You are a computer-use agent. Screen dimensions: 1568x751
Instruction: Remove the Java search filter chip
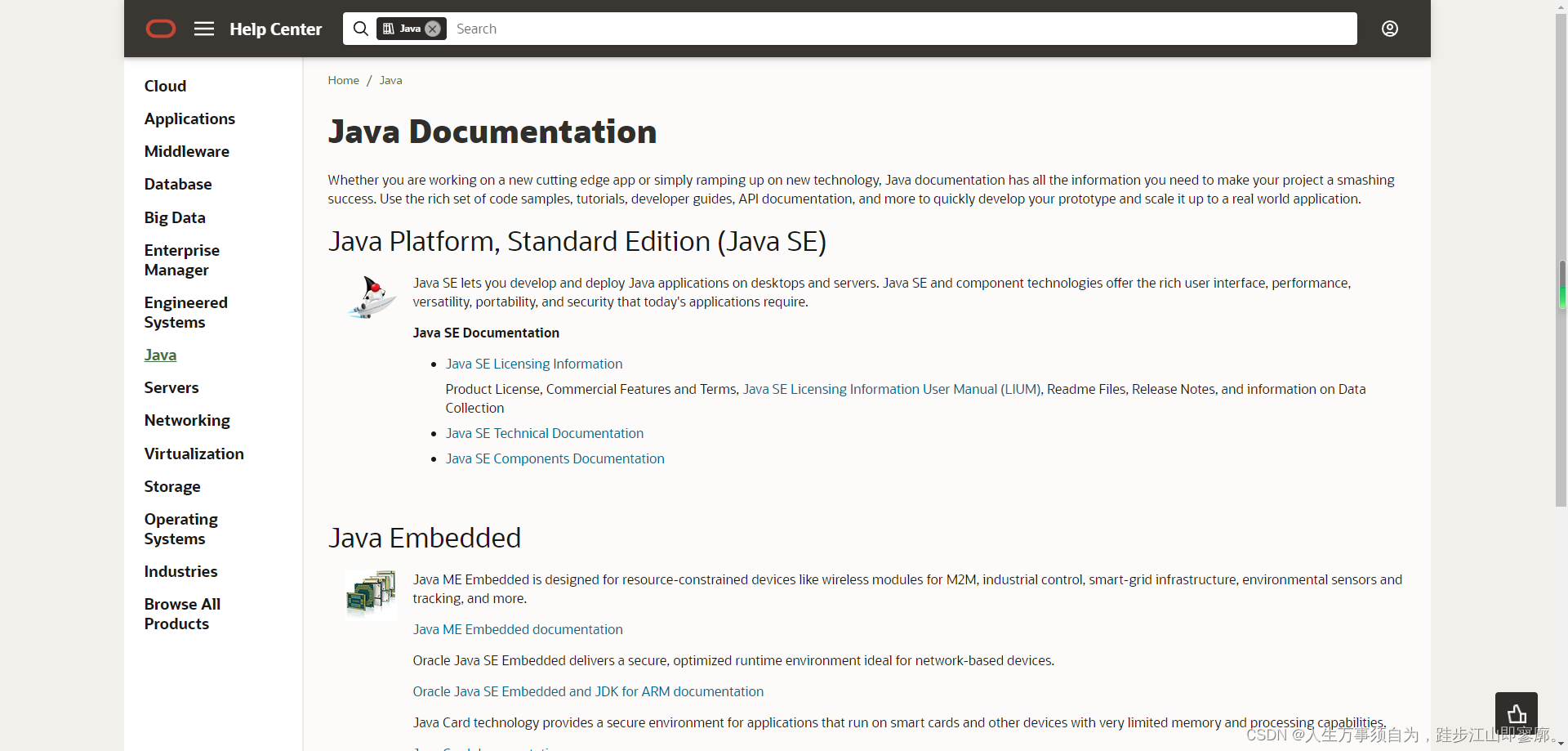[433, 29]
